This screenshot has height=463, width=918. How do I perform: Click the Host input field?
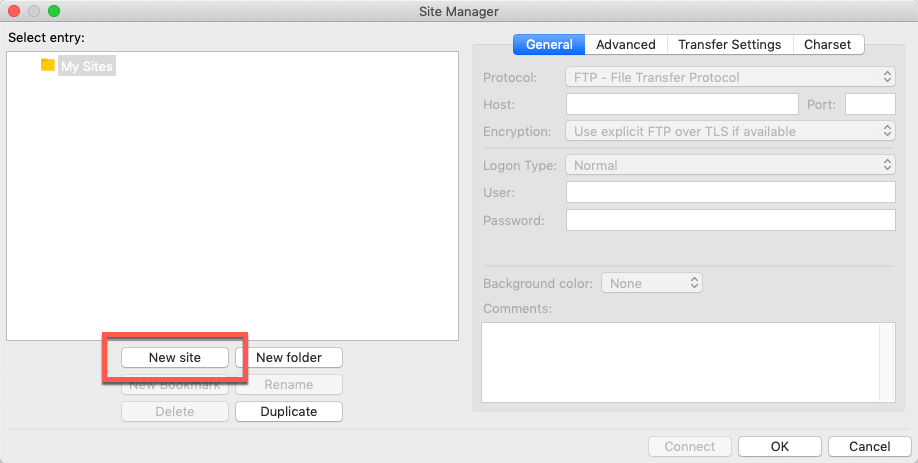pyautogui.click(x=682, y=104)
